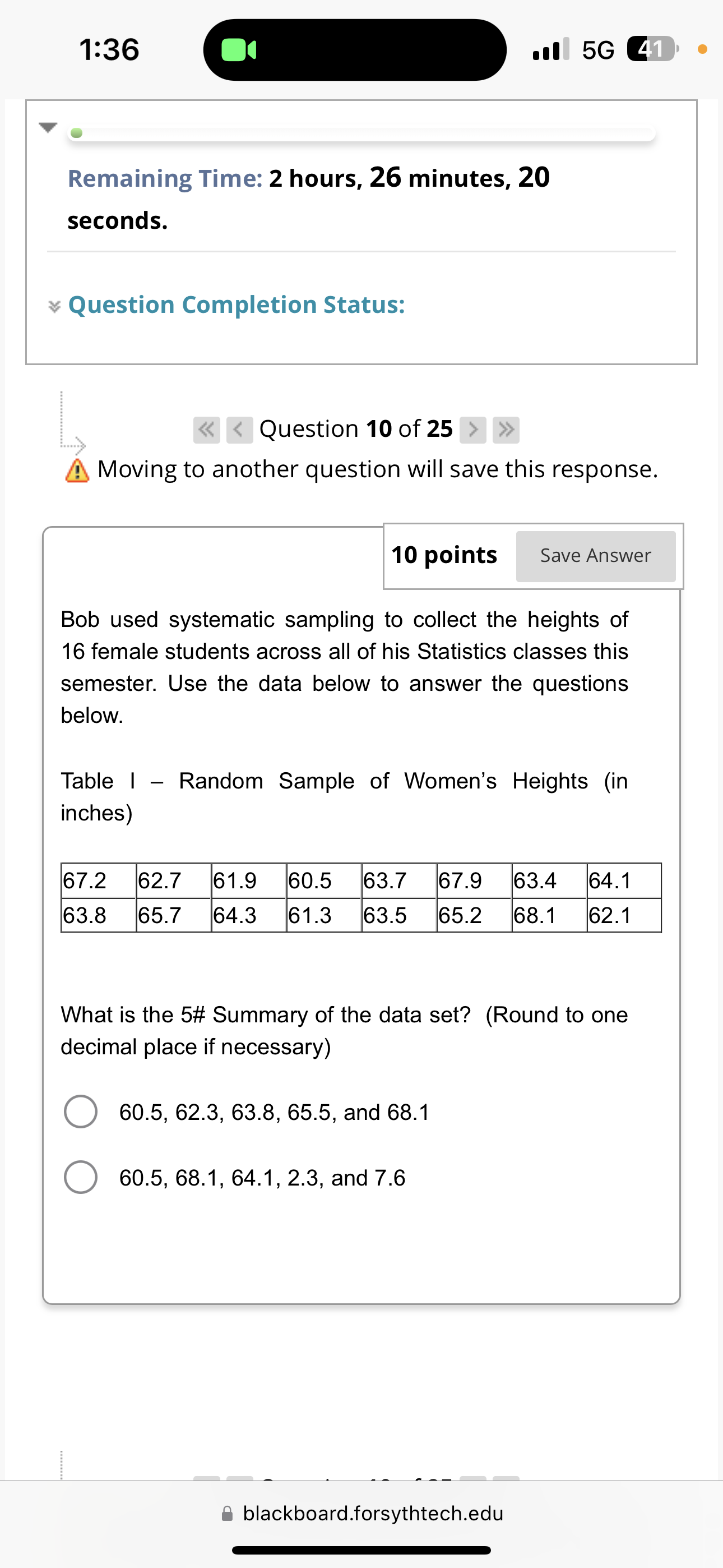Advance to the next question arrow
This screenshot has height=1568, width=723.
(x=473, y=428)
